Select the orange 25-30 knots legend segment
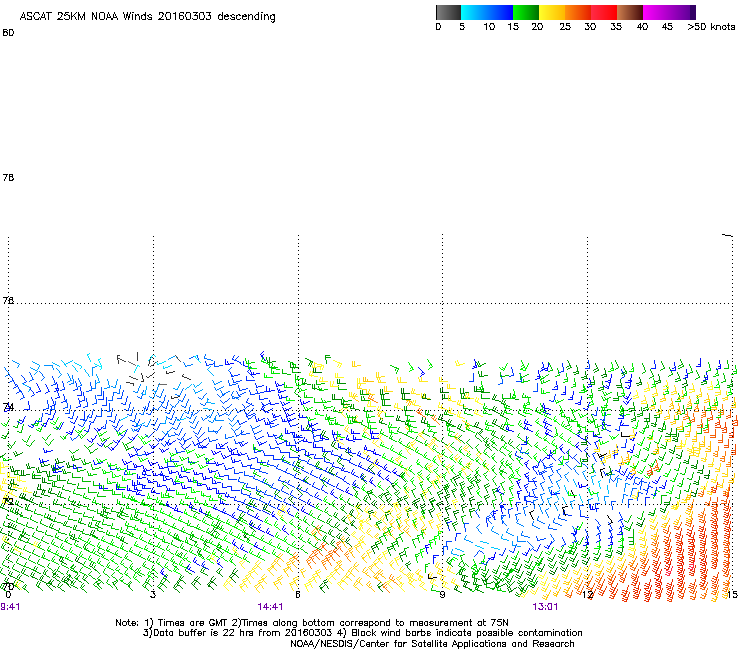This screenshot has width=740, height=650. click(578, 12)
